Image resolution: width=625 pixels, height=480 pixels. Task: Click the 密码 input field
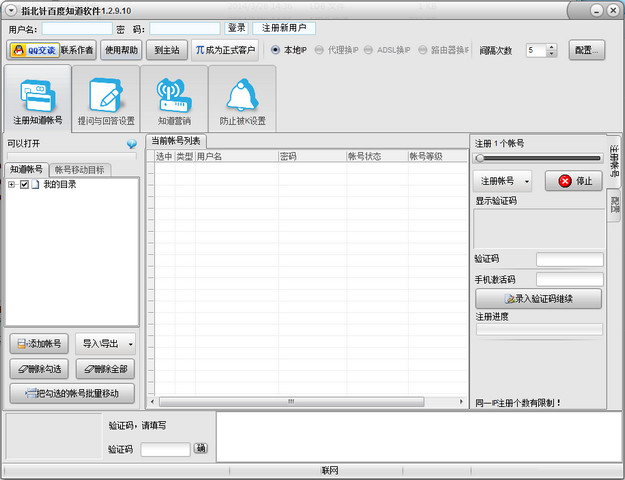(x=185, y=29)
